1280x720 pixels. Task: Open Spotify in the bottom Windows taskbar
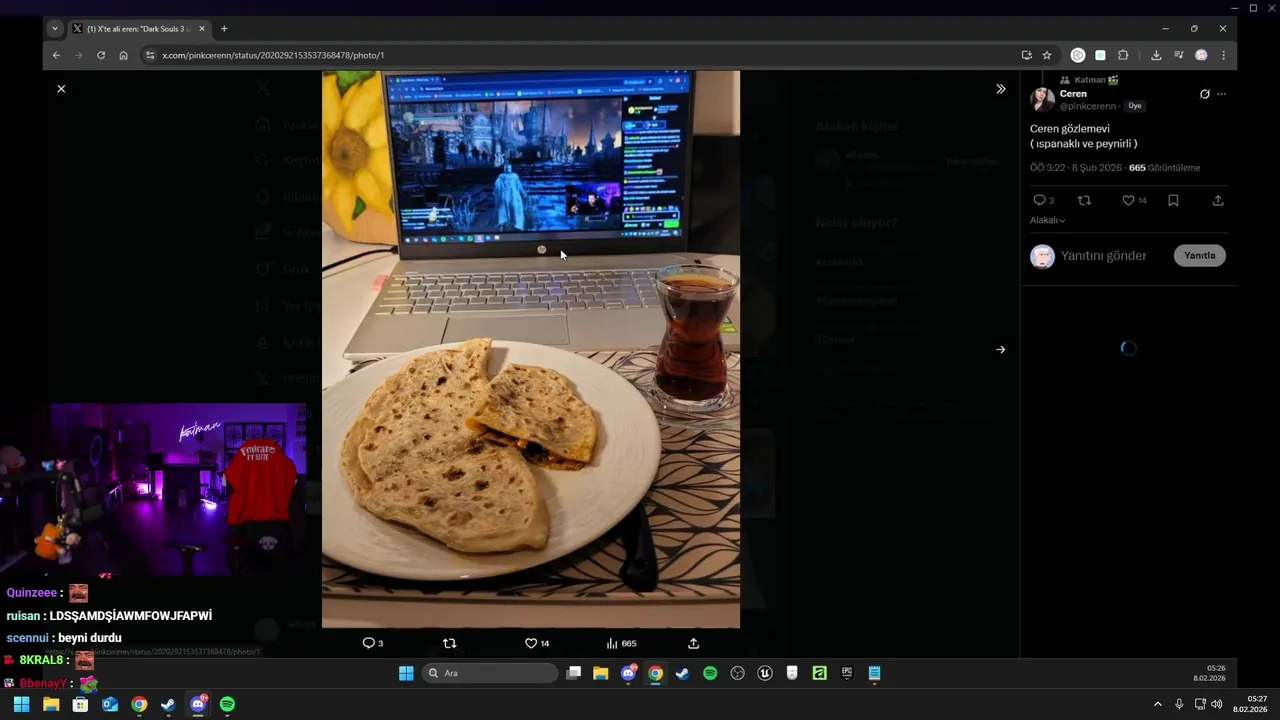[227, 704]
